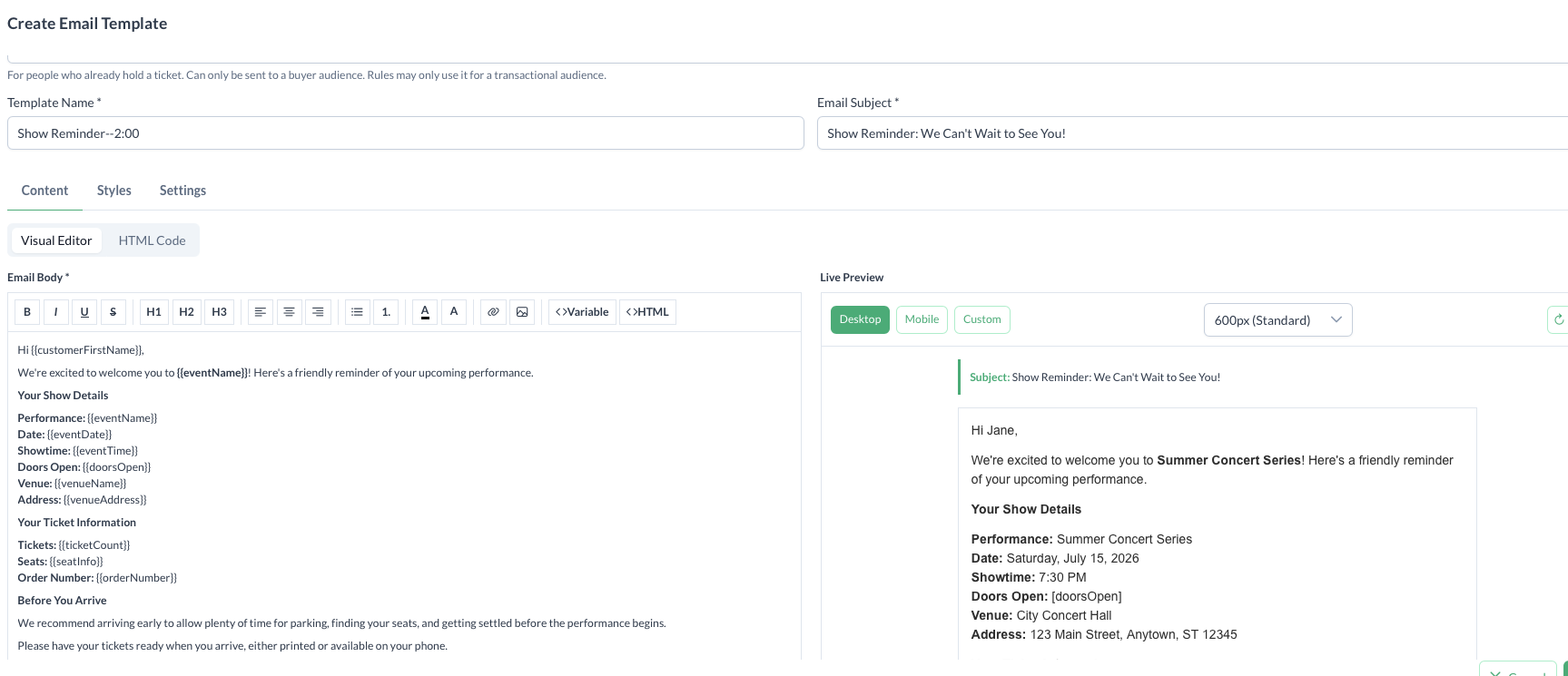Image resolution: width=1568 pixels, height=676 pixels.
Task: Refresh the live preview
Action: (1558, 319)
